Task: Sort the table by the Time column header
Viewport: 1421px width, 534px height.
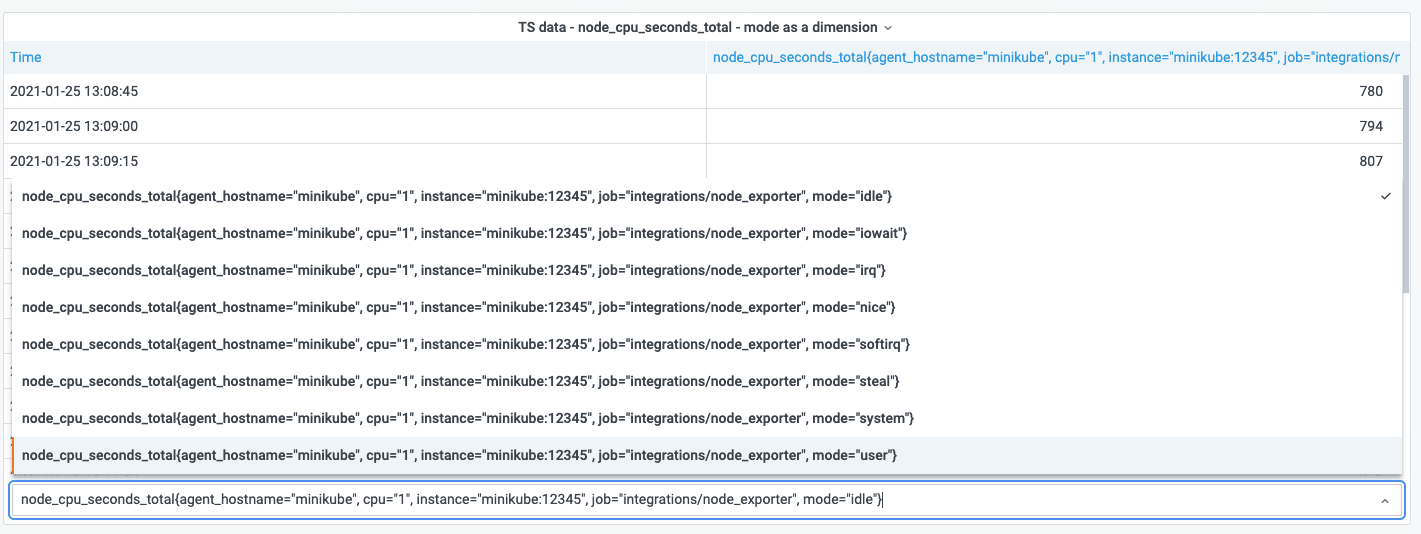Action: pyautogui.click(x=26, y=58)
